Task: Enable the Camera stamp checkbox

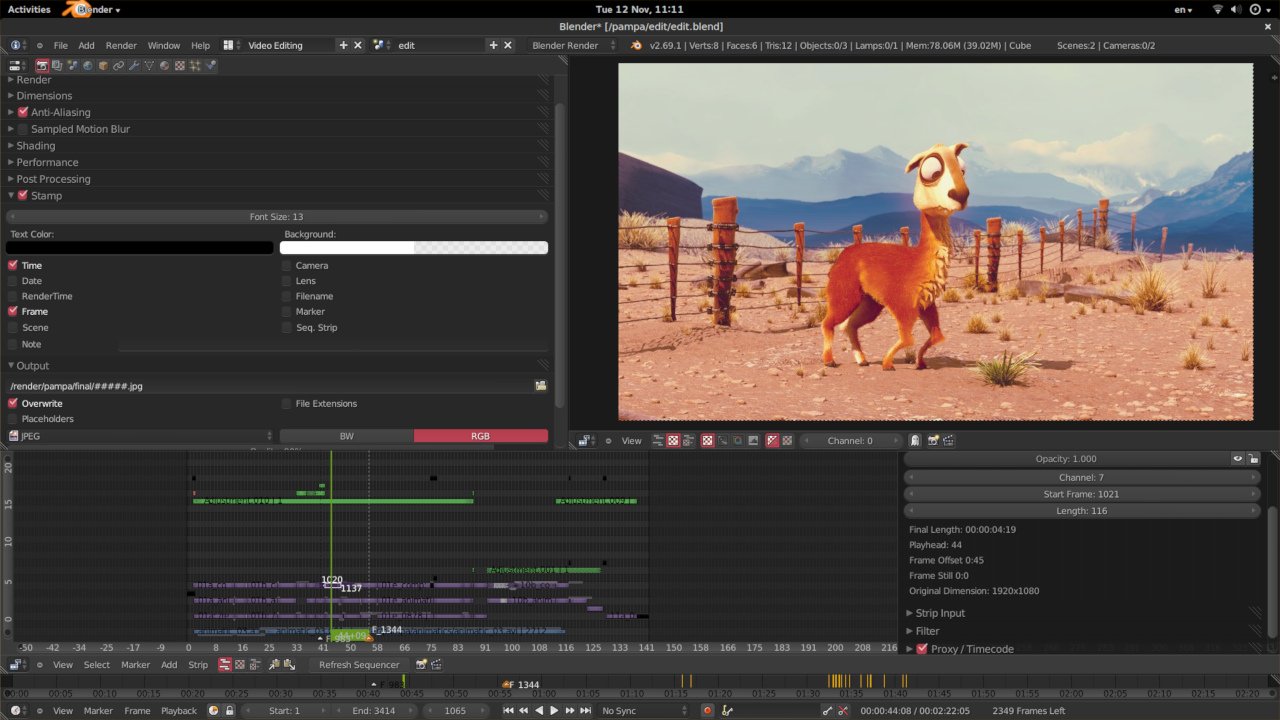Action: [x=286, y=265]
